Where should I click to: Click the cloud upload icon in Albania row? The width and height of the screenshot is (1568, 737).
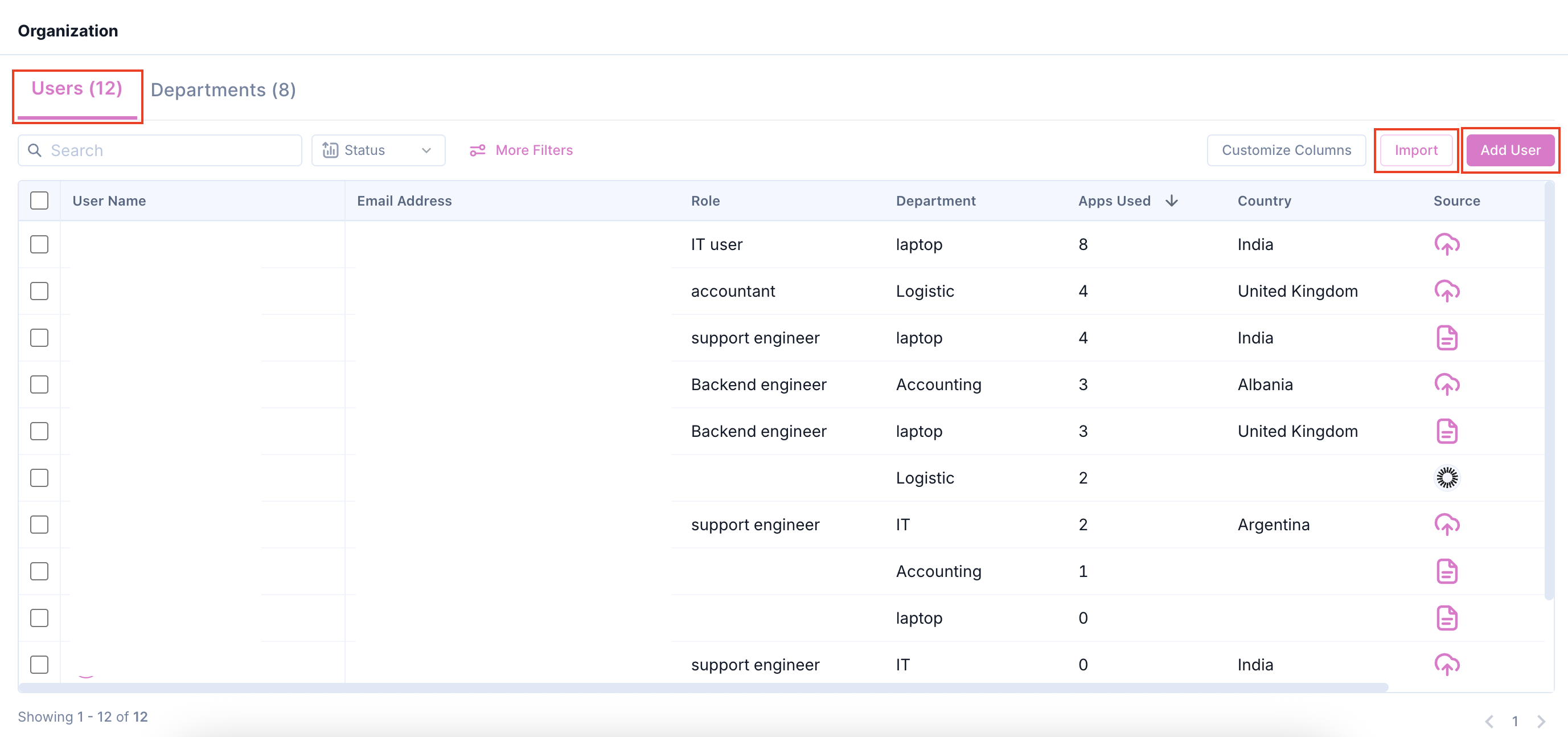[x=1446, y=384]
